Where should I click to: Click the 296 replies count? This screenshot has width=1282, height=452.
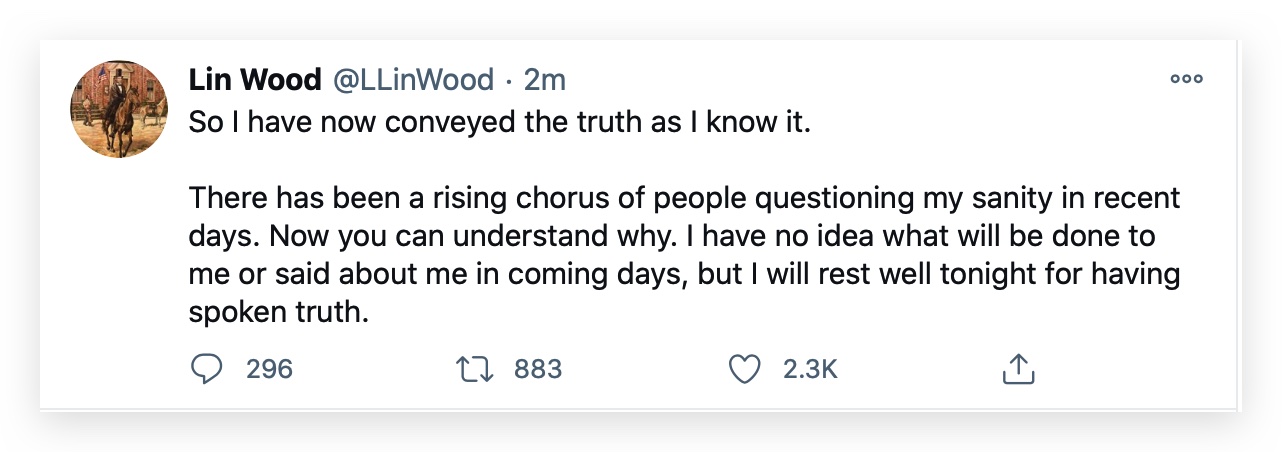pos(269,369)
